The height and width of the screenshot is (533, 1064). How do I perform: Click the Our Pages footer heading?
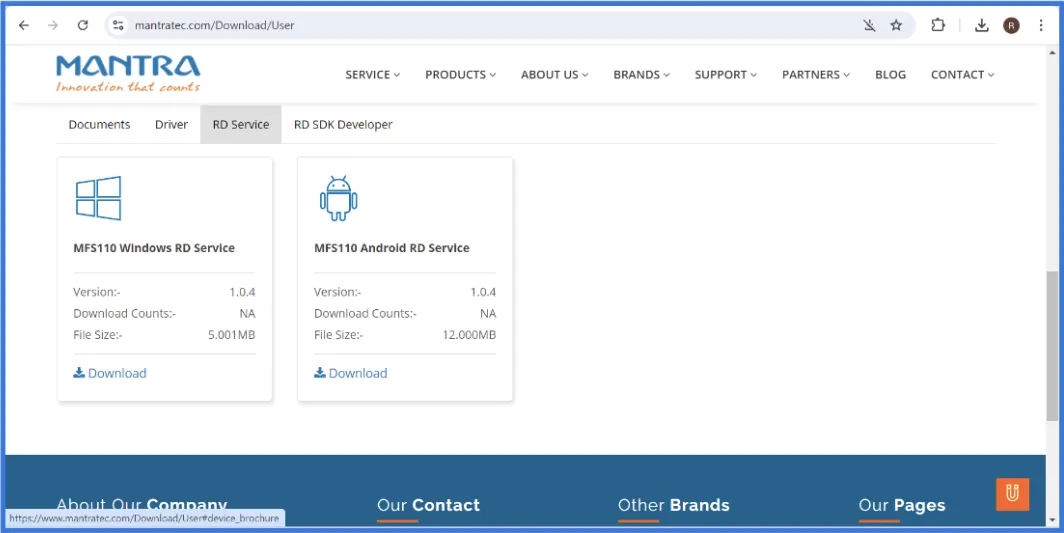(x=902, y=505)
